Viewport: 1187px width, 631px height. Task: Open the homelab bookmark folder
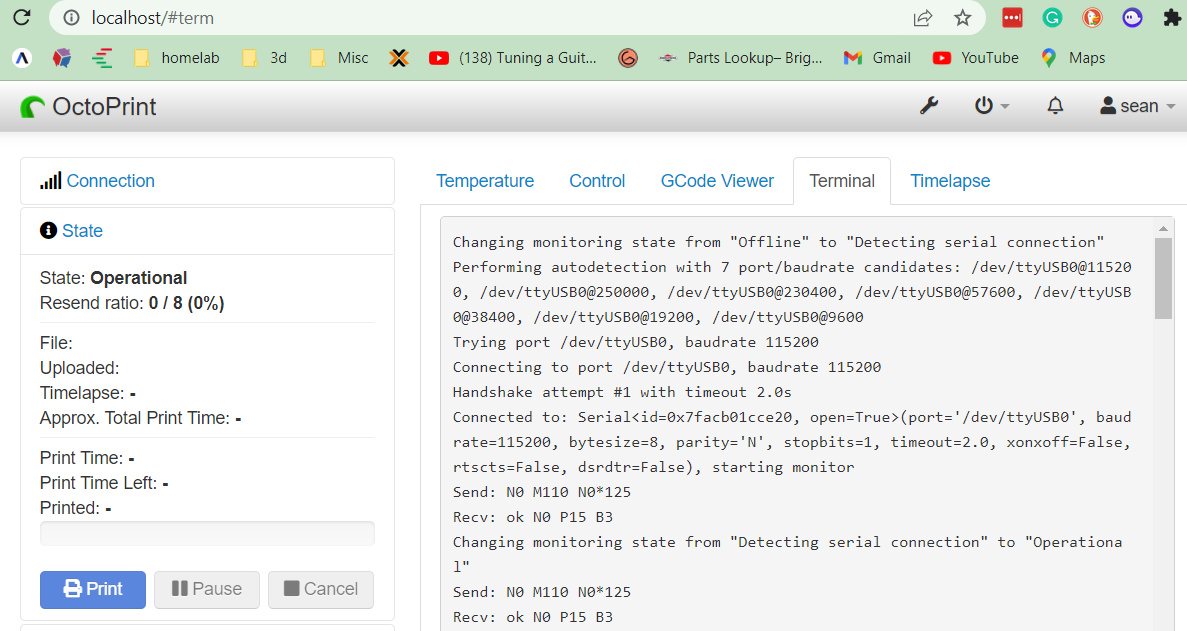point(176,58)
